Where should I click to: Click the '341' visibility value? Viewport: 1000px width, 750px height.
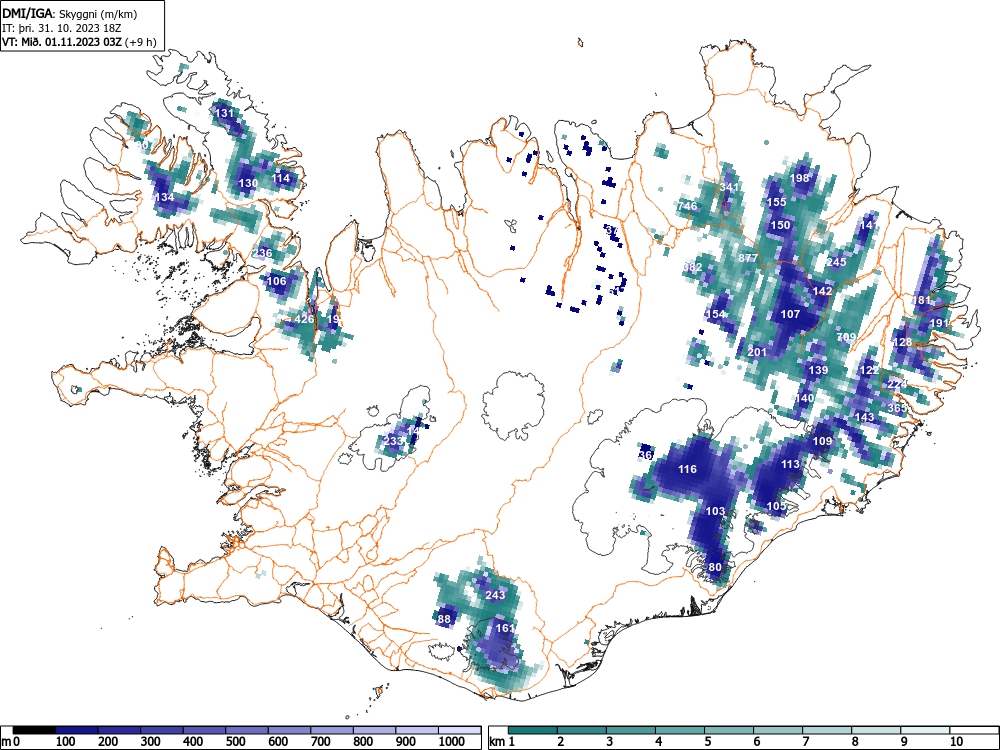730,188
